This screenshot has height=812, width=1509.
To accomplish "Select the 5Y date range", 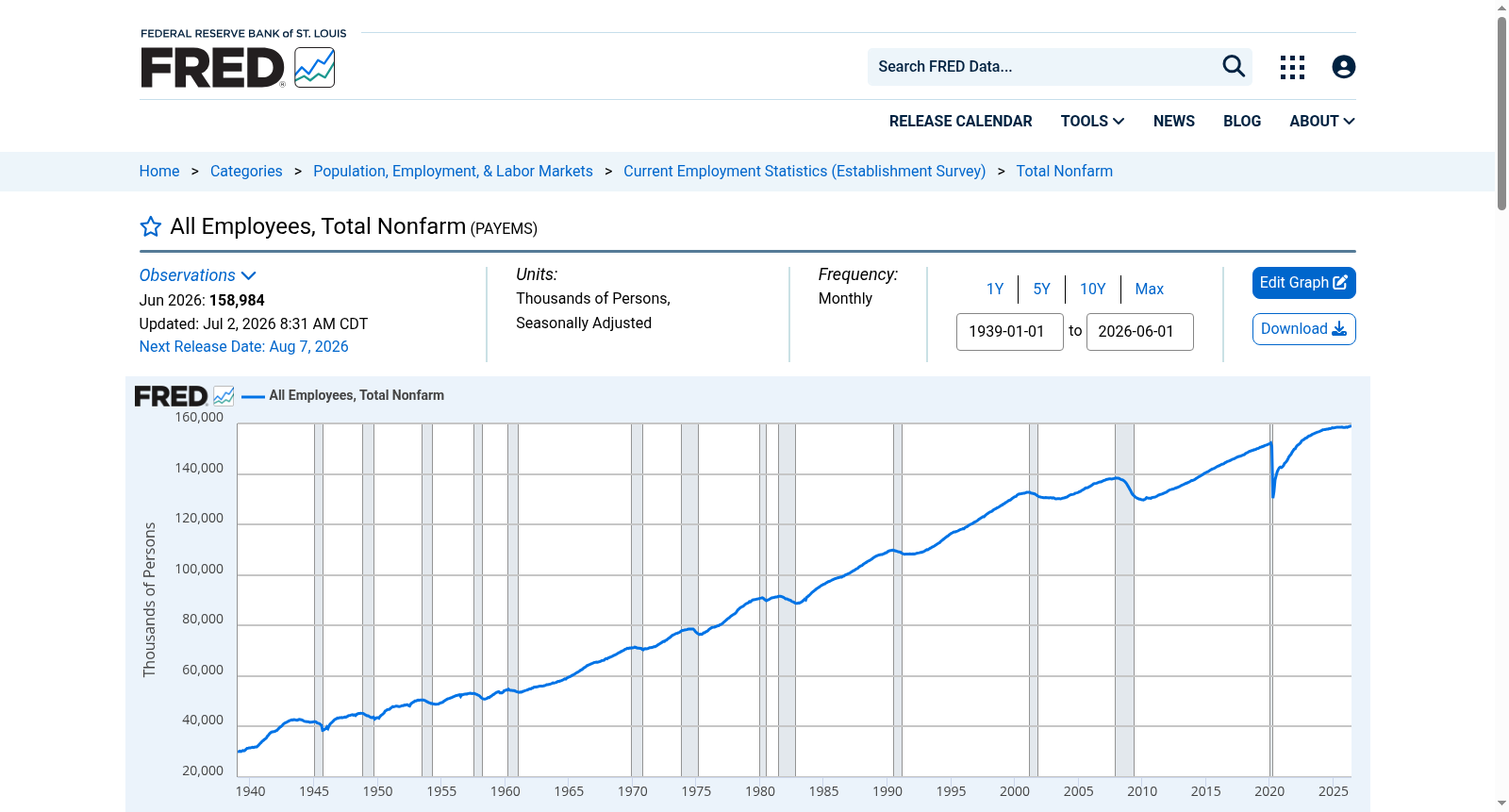I will point(1041,289).
